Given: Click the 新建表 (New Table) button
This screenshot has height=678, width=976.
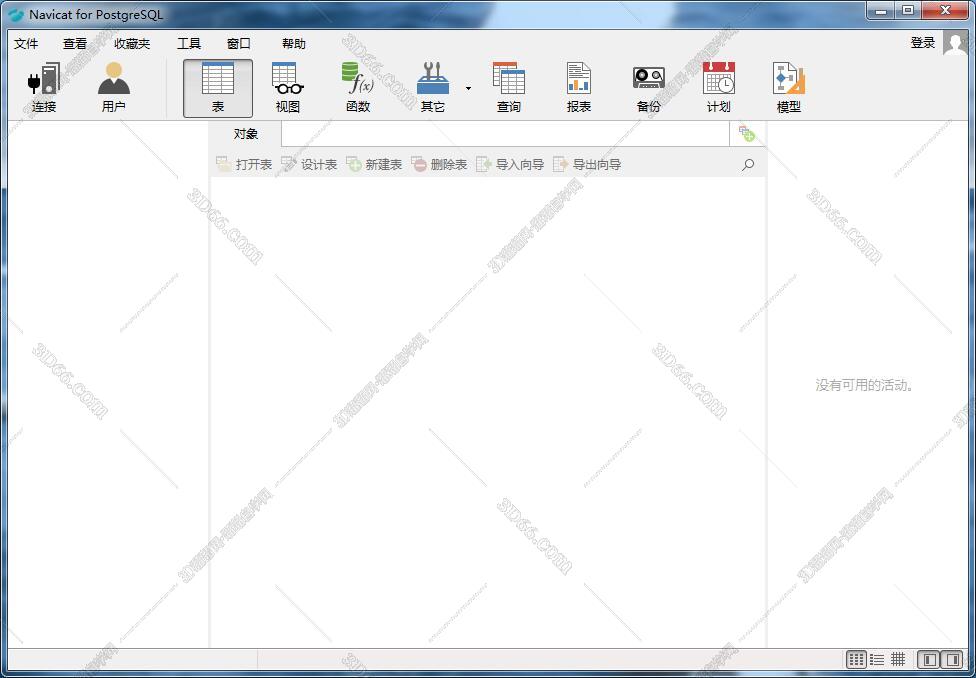Looking at the screenshot, I should pyautogui.click(x=374, y=165).
